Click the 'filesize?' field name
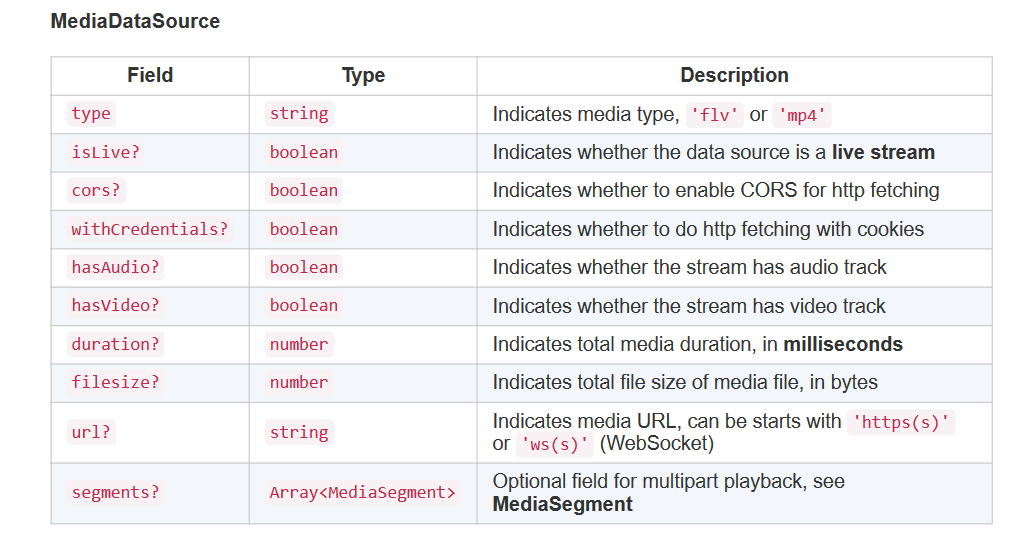This screenshot has height=540, width=1035. 115,382
